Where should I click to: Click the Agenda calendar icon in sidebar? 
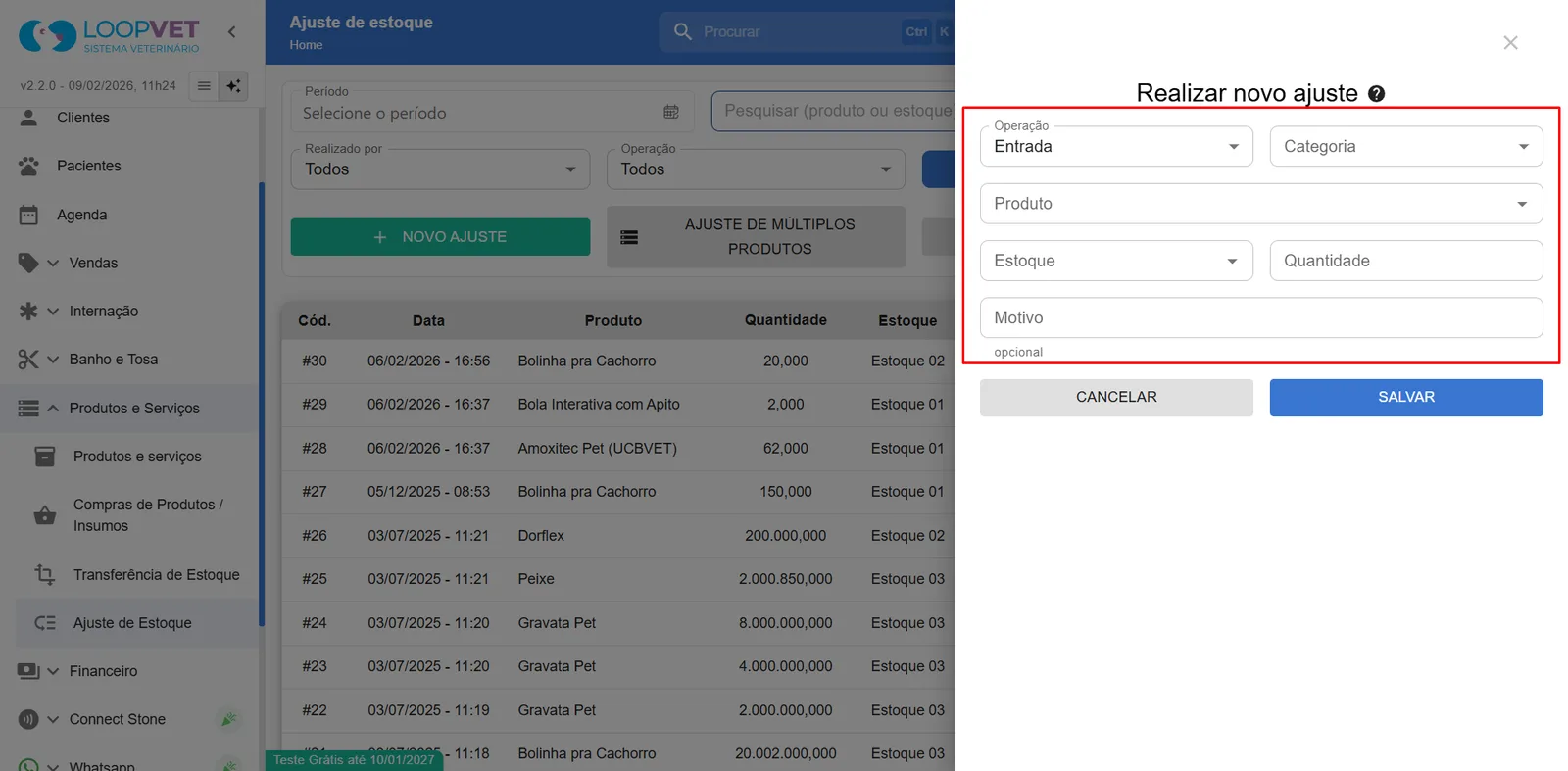(x=28, y=215)
